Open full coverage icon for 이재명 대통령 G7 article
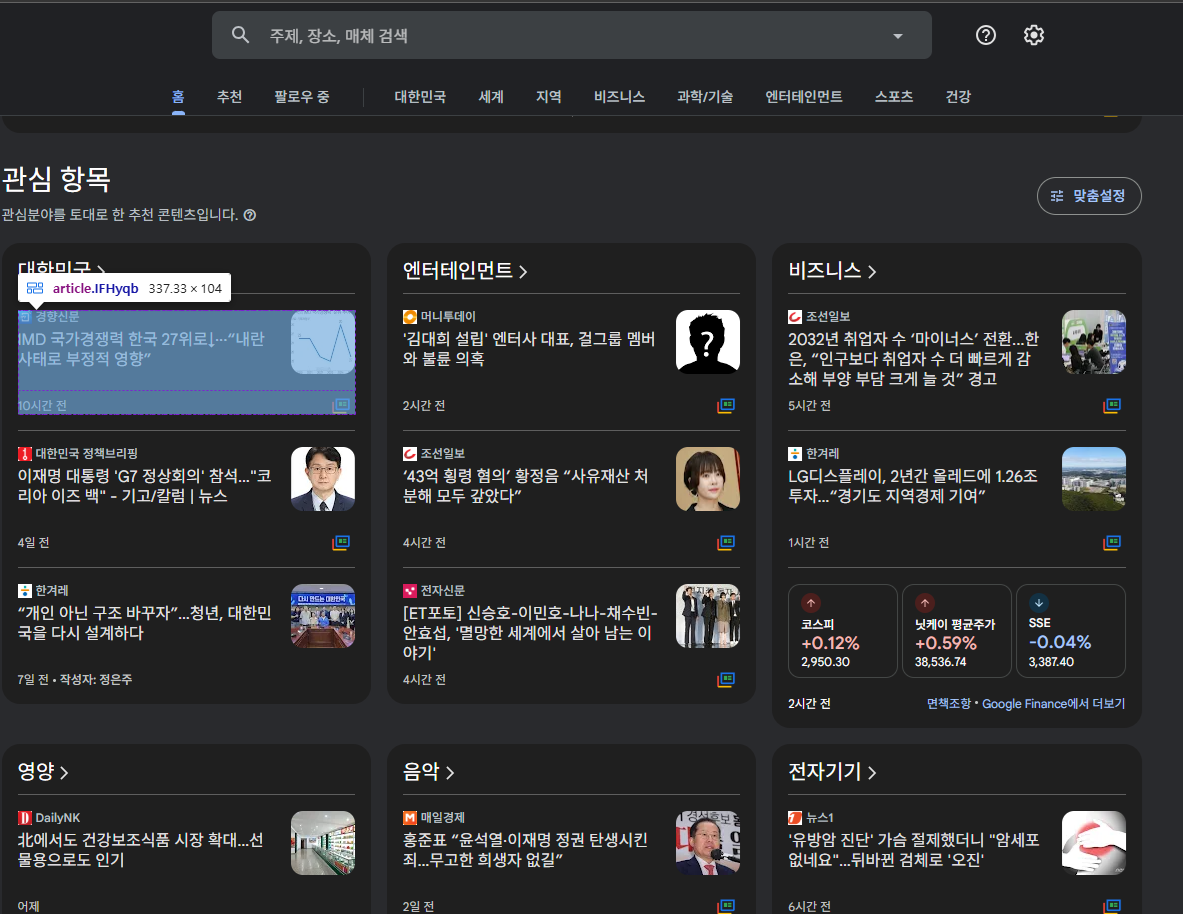1183x914 pixels. point(341,543)
